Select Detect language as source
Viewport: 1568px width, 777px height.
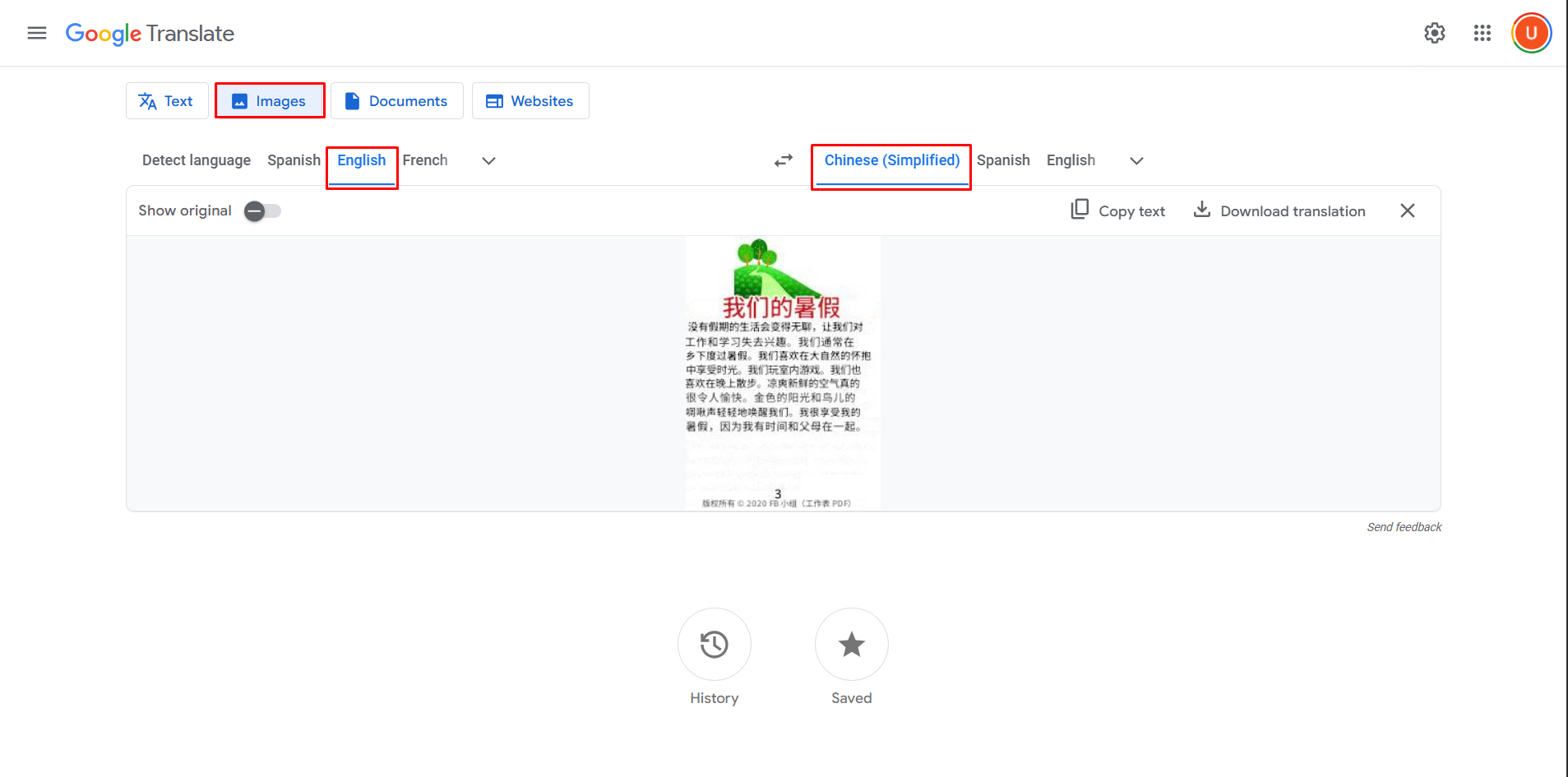(196, 160)
